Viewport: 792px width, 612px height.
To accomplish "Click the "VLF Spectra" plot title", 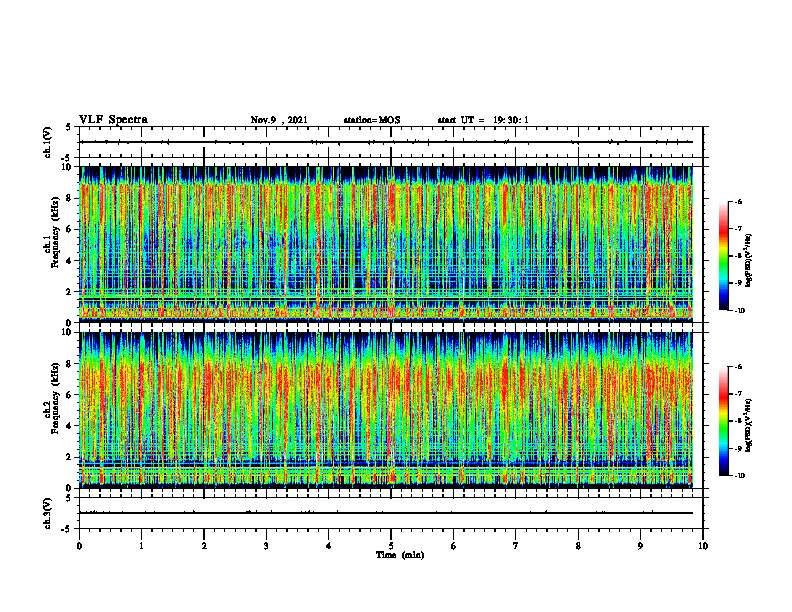I will pos(113,120).
